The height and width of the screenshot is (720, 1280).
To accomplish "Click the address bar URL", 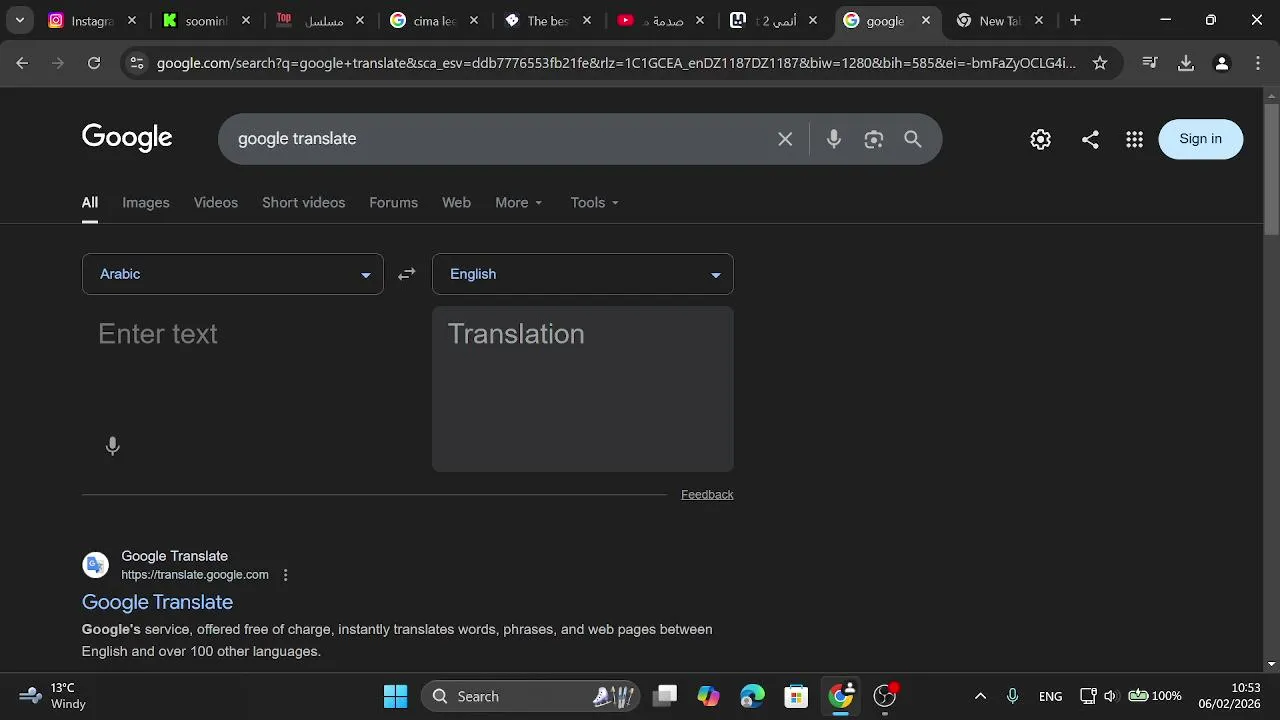I will pyautogui.click(x=616, y=63).
